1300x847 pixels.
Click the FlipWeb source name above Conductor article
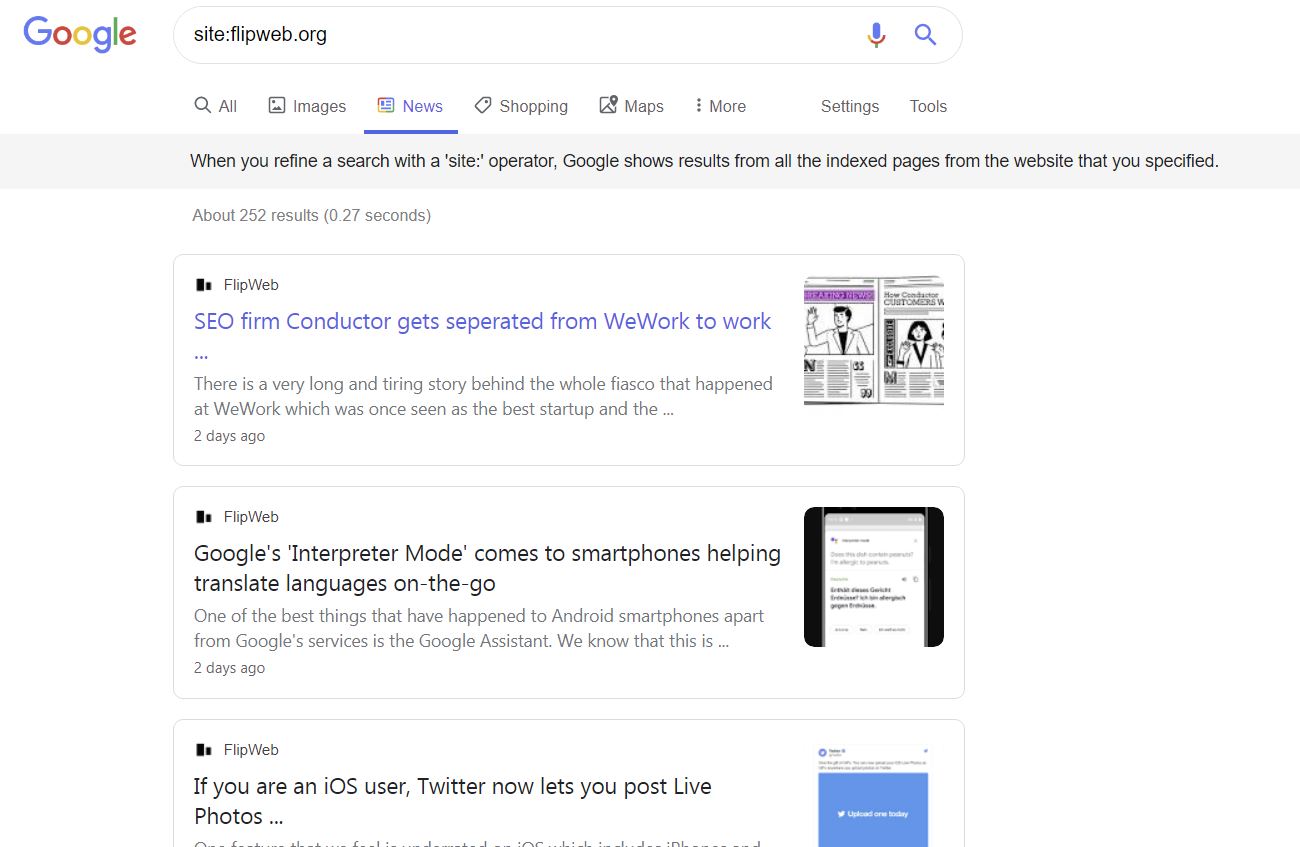[x=251, y=285]
